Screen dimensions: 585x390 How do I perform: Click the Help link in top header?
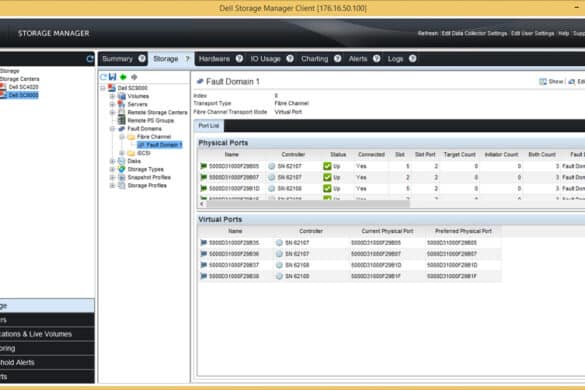click(563, 33)
